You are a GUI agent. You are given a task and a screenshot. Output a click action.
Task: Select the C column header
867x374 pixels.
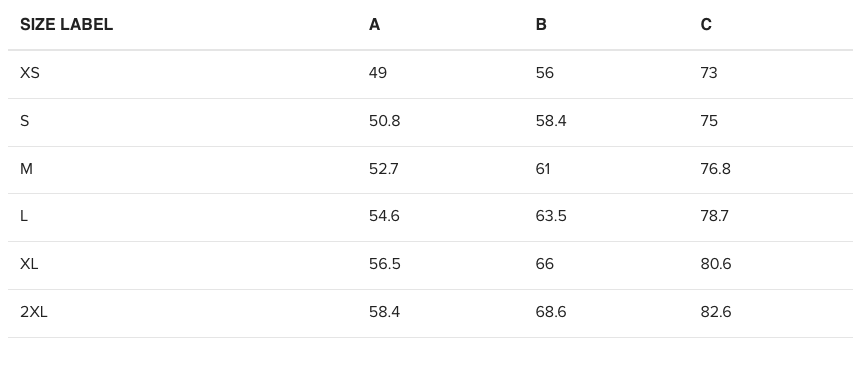pyautogui.click(x=706, y=25)
